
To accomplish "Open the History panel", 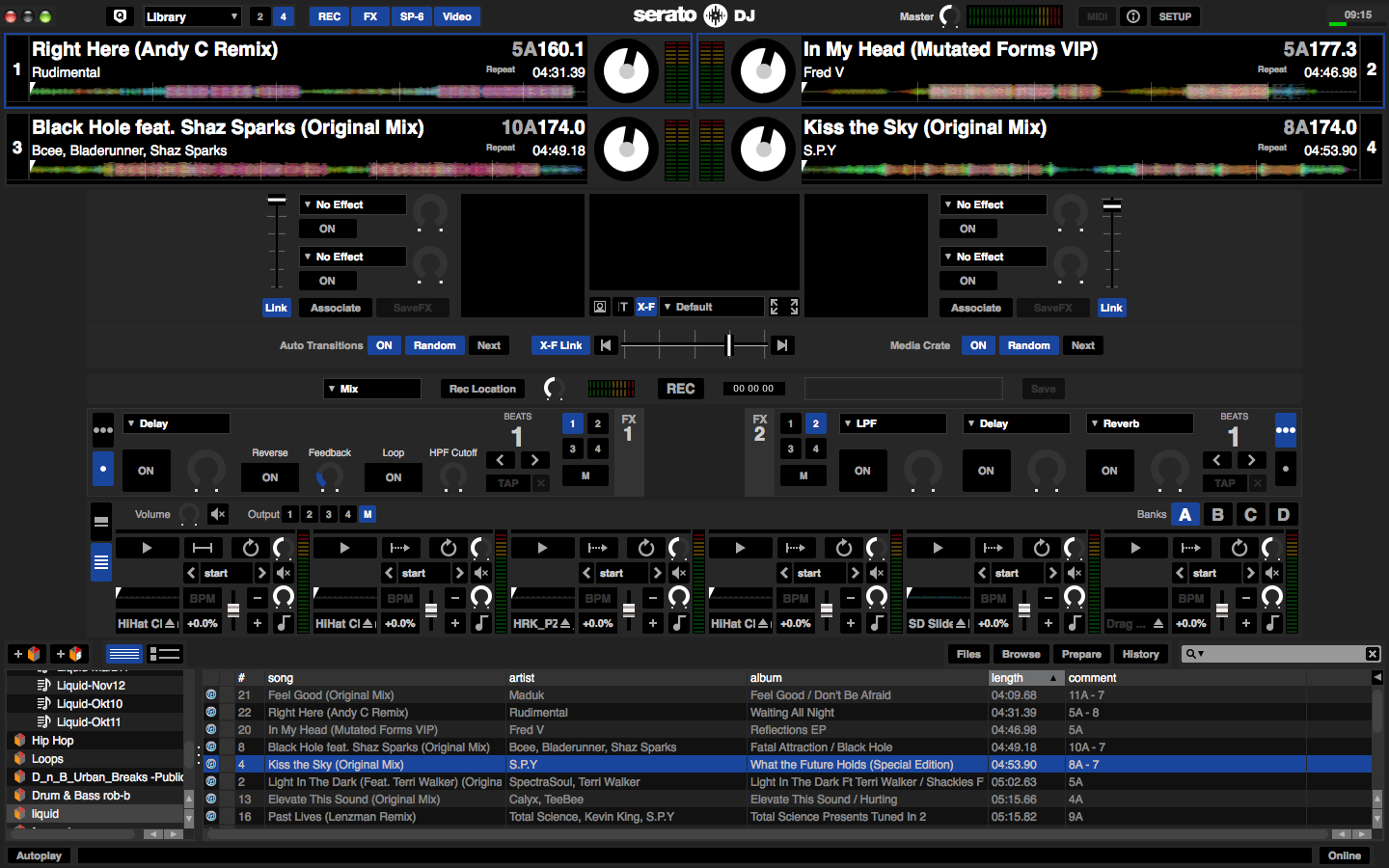I will pyautogui.click(x=1140, y=654).
